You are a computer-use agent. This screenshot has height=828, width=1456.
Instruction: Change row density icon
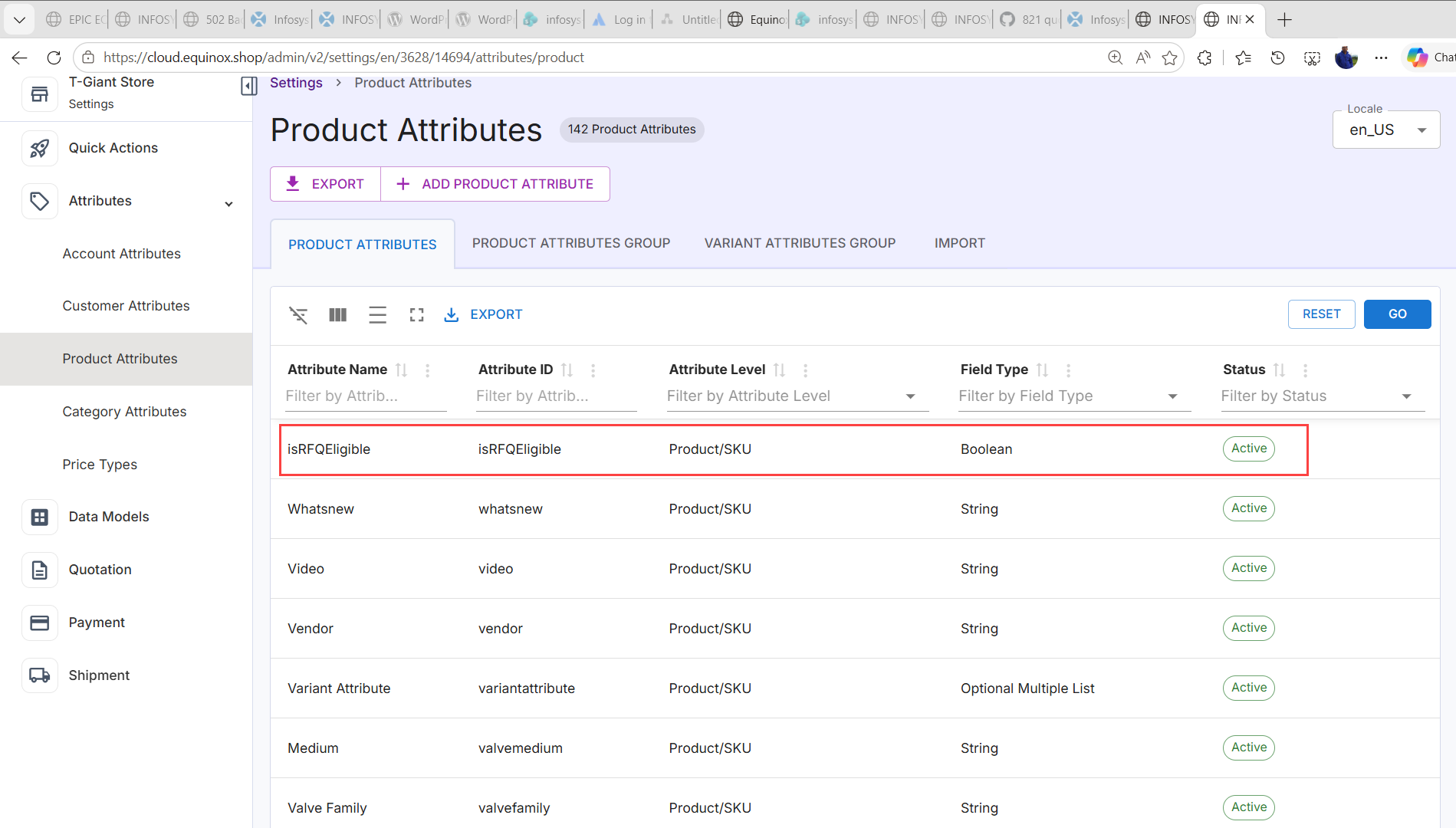coord(377,314)
